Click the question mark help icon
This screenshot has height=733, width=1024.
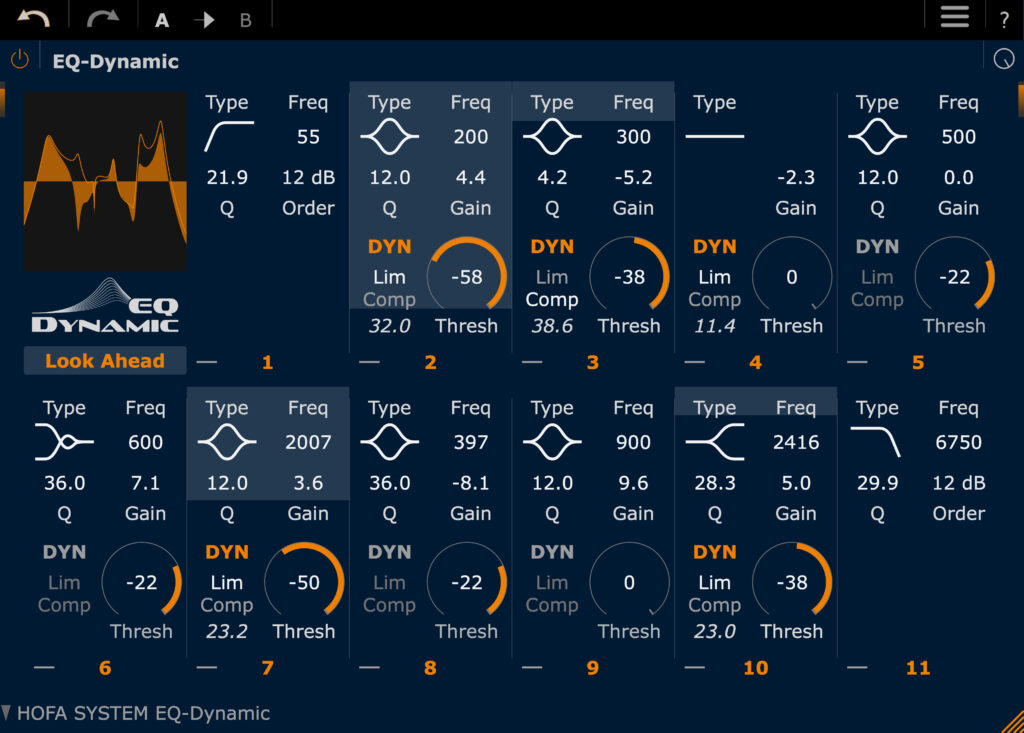click(1004, 19)
